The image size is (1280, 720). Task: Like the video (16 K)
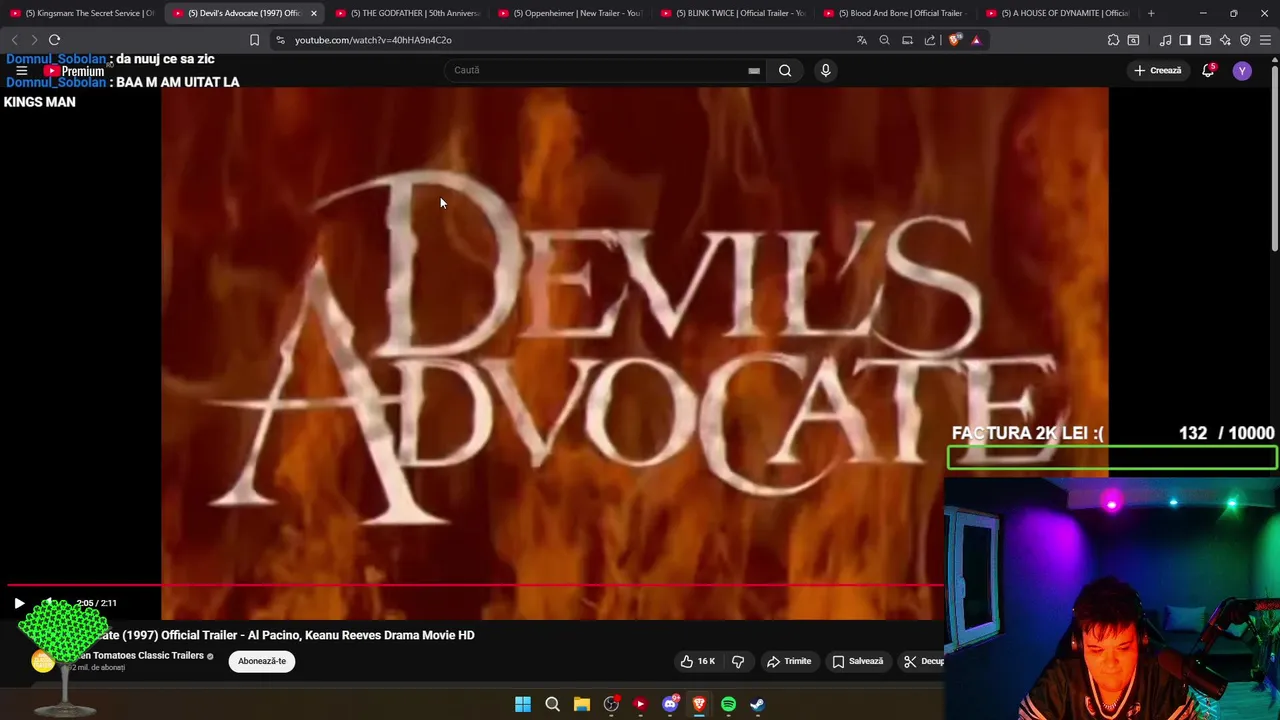pos(698,661)
